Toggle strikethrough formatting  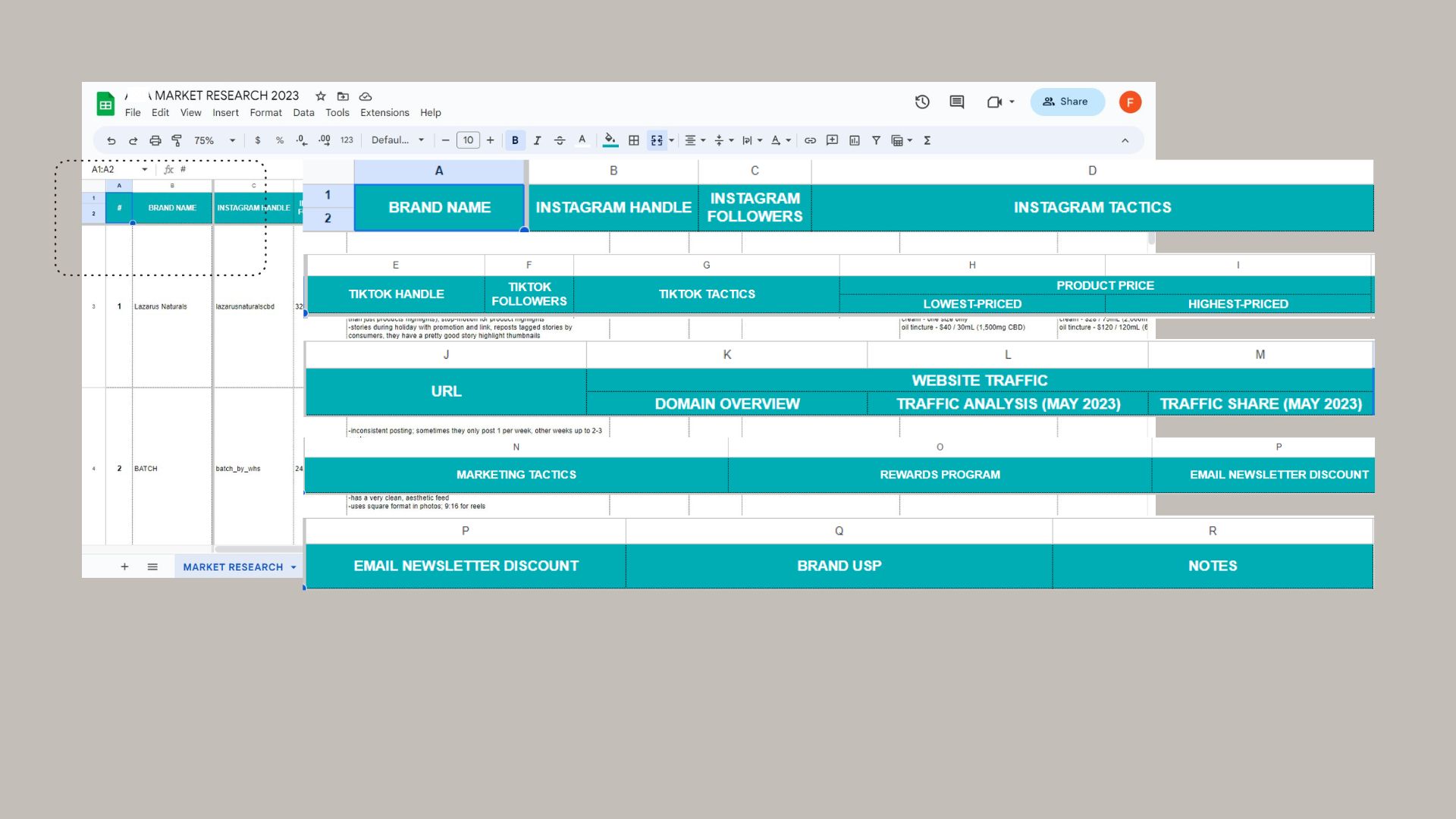tap(560, 140)
